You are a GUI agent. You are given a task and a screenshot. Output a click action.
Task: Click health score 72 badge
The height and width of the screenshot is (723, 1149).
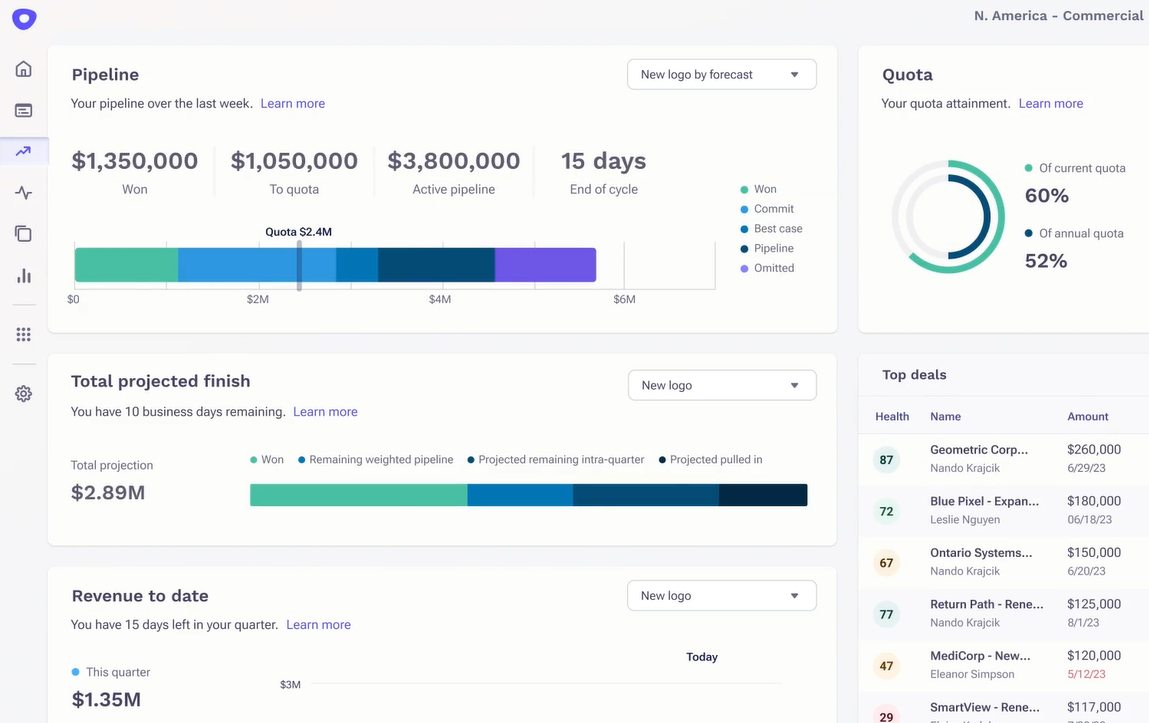[x=887, y=511]
